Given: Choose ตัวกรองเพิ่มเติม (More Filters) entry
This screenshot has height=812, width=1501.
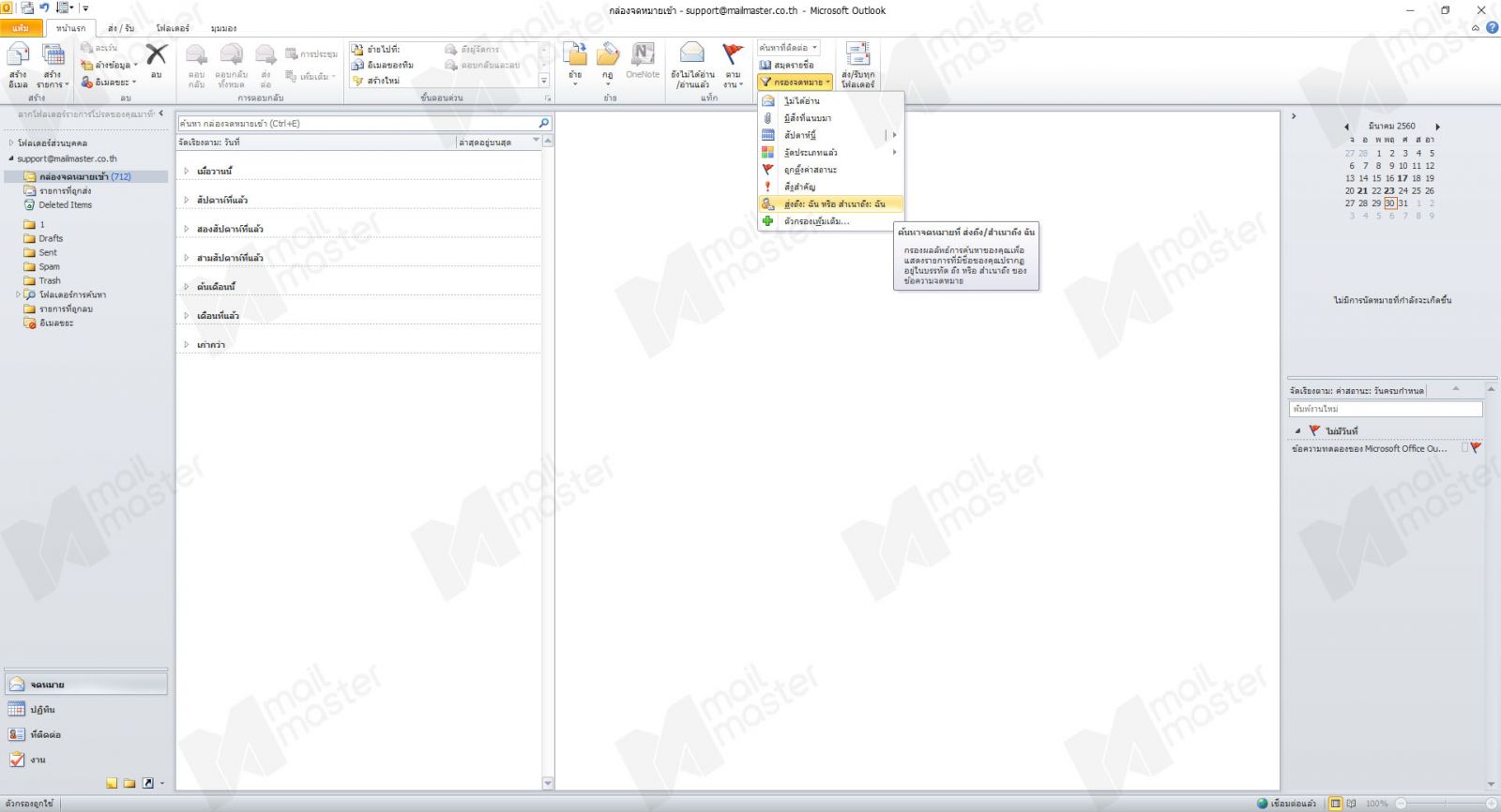Looking at the screenshot, I should point(830,221).
